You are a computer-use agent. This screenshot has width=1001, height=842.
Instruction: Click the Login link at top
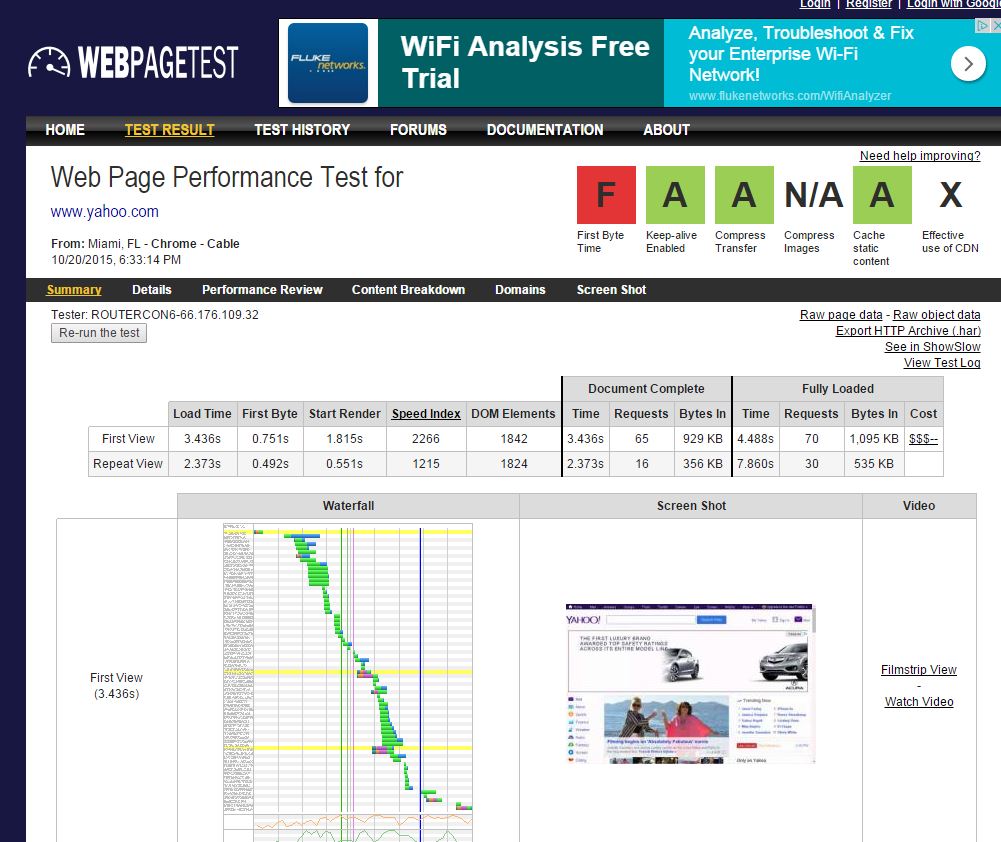(815, 4)
